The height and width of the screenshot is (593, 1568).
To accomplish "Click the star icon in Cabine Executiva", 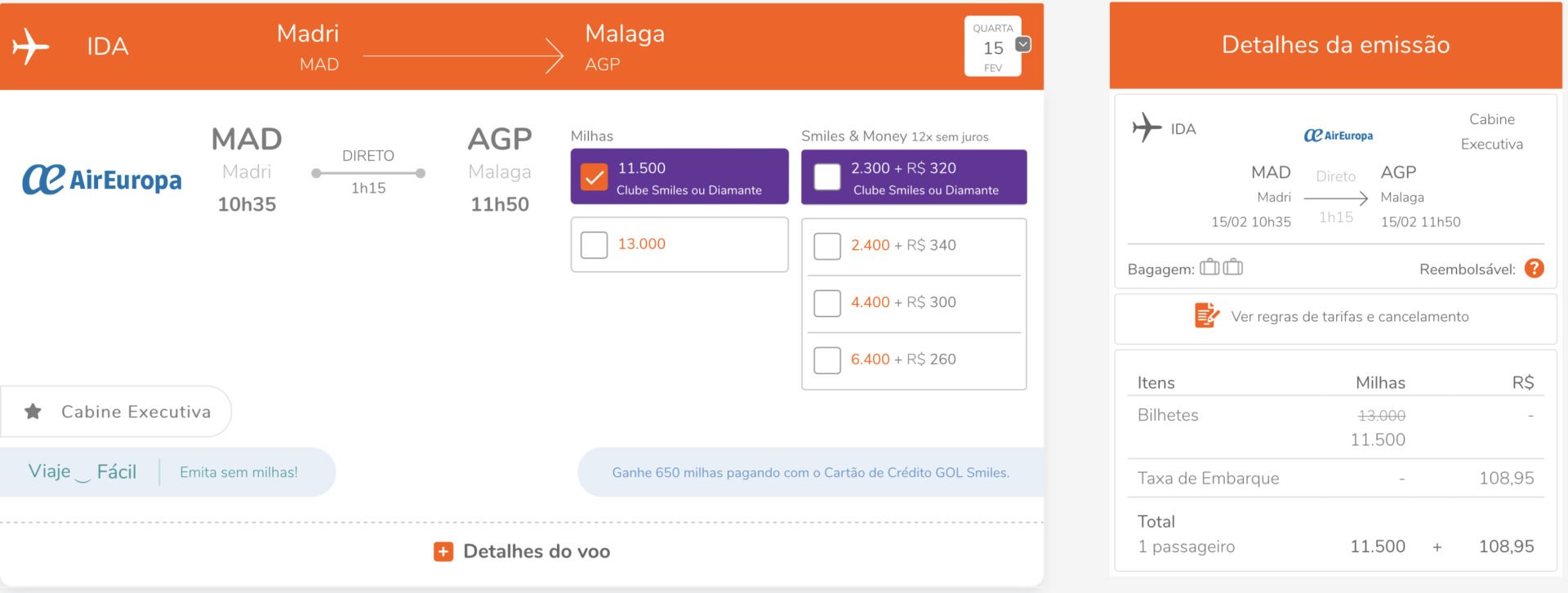I will [x=33, y=412].
